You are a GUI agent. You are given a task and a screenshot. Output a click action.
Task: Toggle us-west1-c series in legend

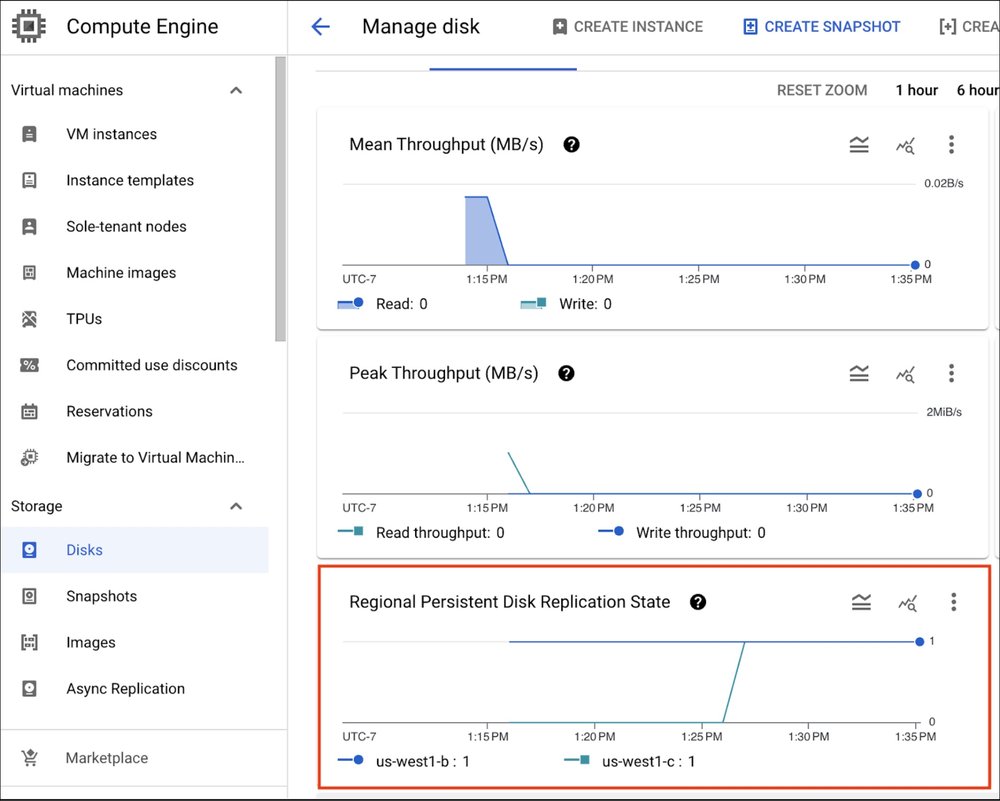tap(630, 761)
